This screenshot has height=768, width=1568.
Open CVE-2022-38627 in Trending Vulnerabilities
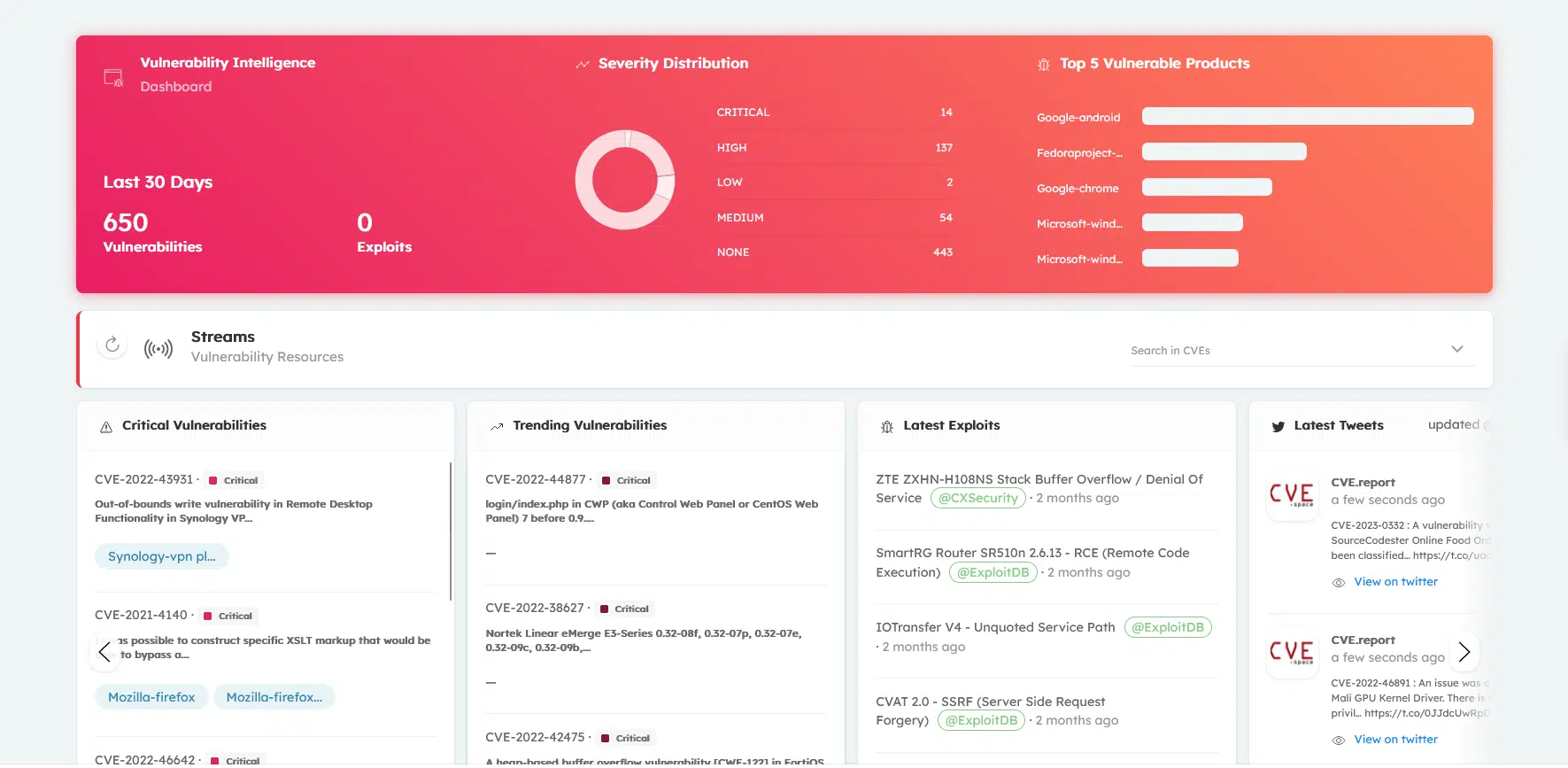[535, 608]
